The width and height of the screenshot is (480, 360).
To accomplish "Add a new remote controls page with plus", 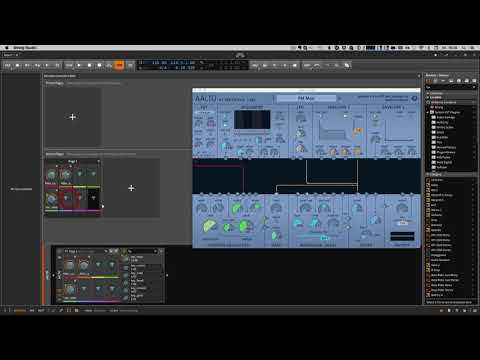I will [131, 188].
